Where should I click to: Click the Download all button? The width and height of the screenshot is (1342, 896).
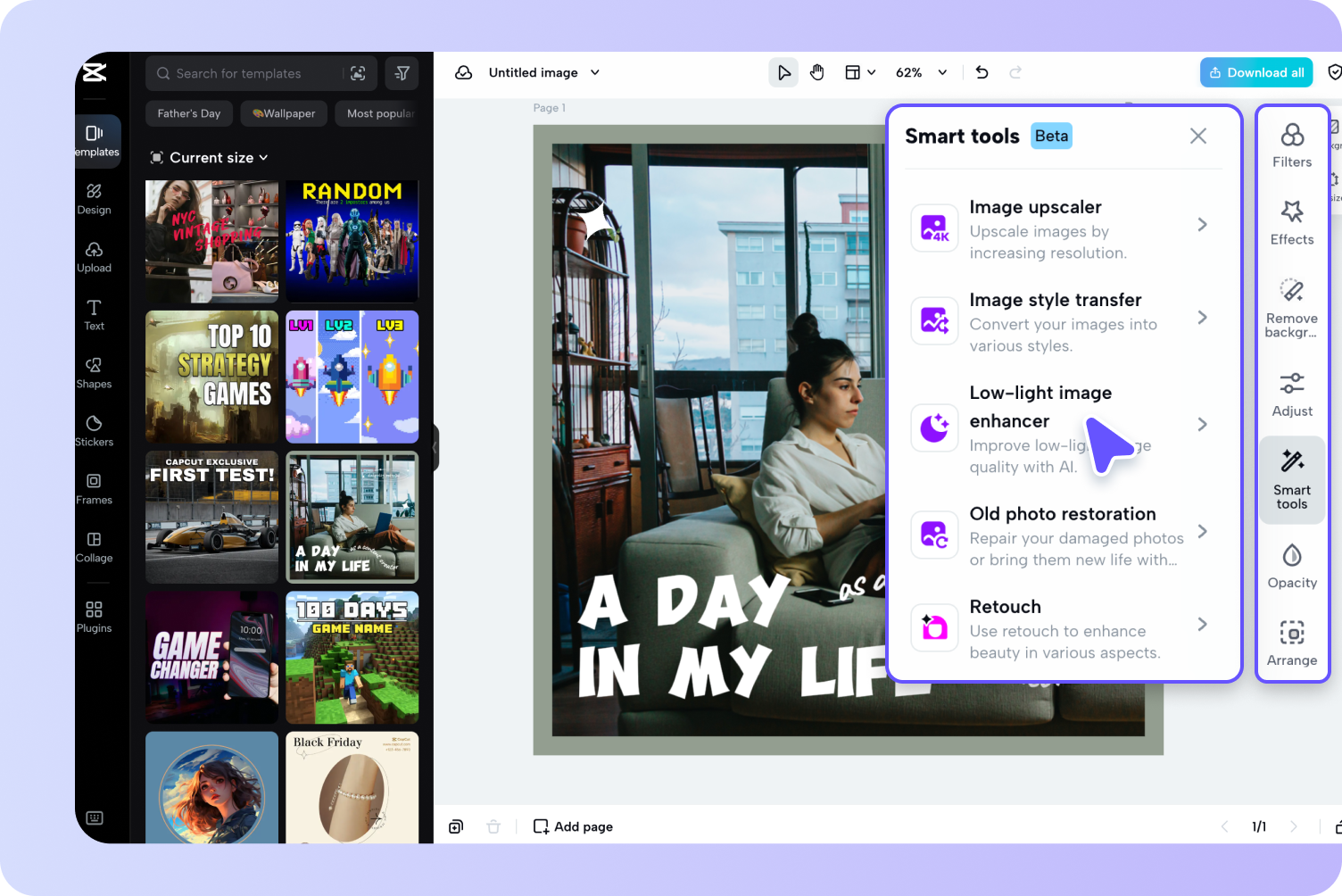coord(1256,72)
